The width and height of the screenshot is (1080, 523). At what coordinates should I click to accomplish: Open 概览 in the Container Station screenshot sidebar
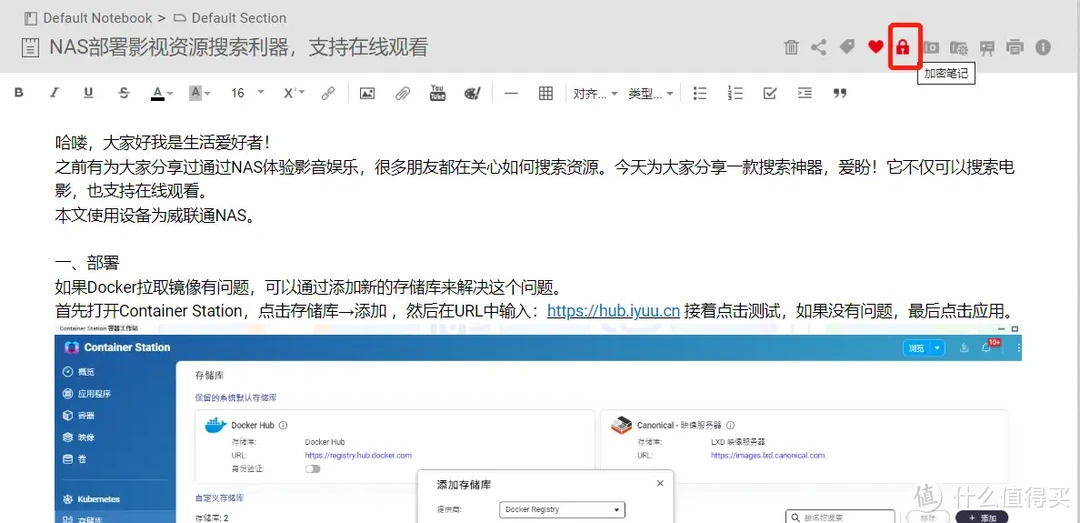click(x=86, y=372)
